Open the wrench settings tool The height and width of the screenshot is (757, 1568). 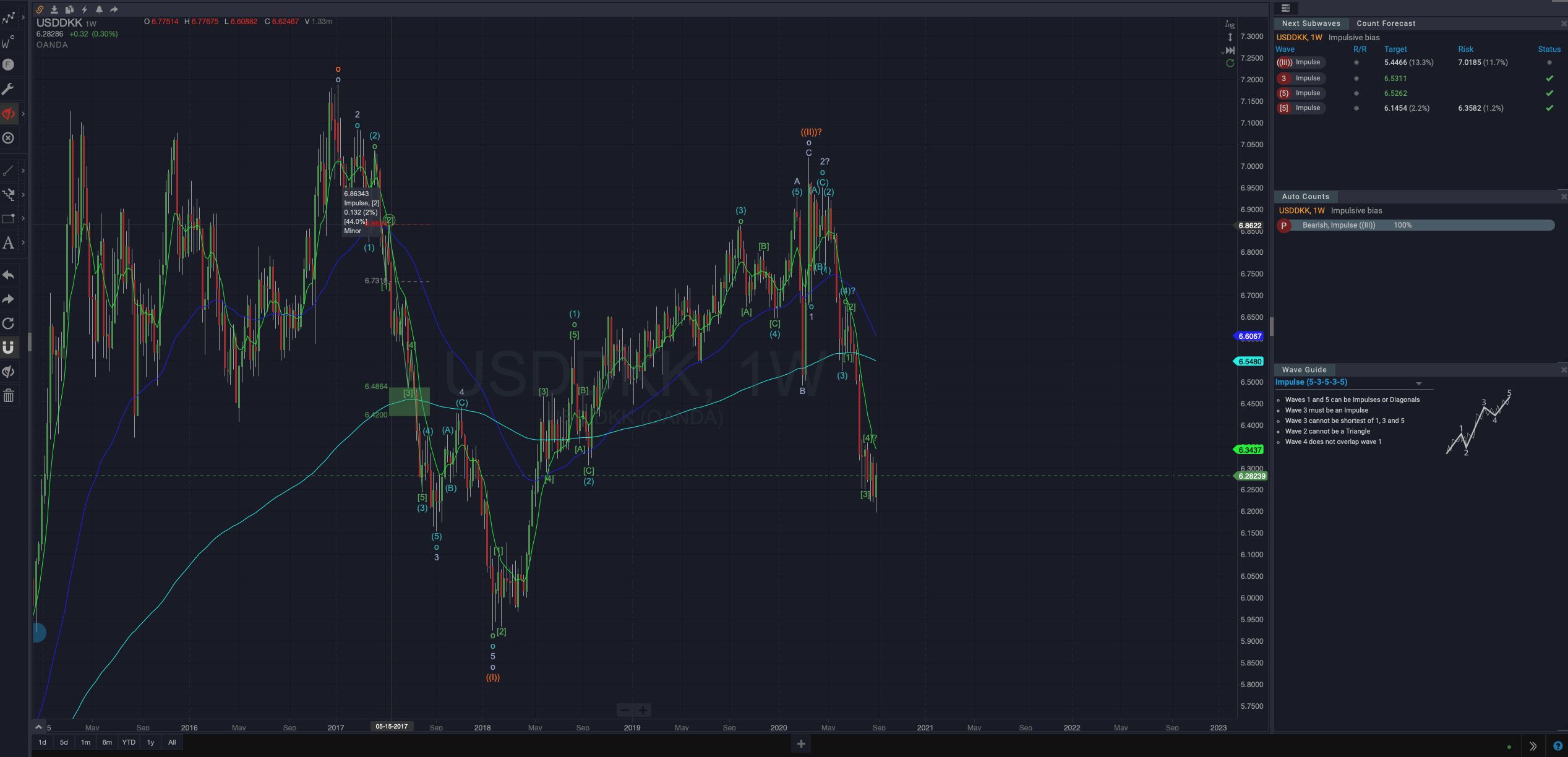[9, 89]
